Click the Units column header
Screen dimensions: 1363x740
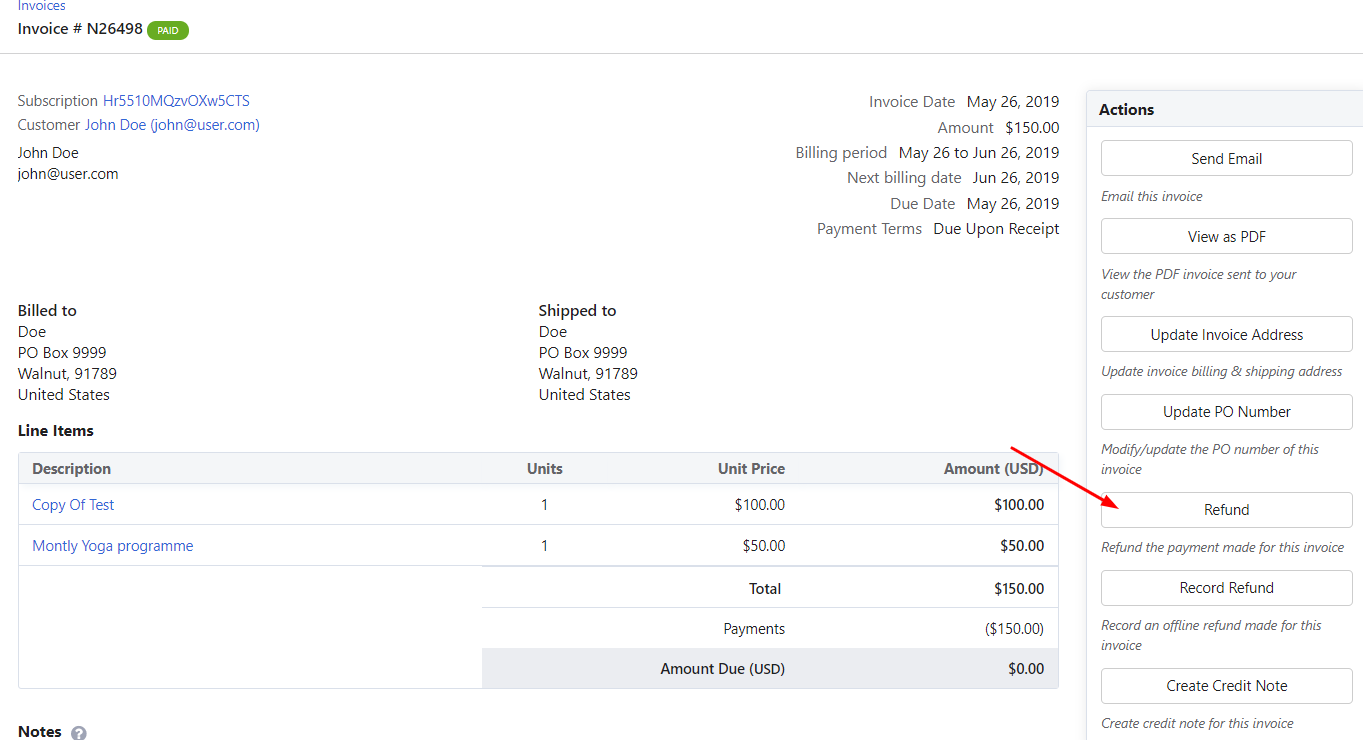point(544,469)
